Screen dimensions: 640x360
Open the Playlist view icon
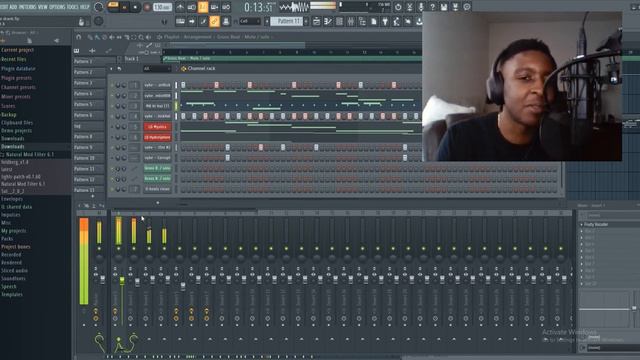pos(316,21)
